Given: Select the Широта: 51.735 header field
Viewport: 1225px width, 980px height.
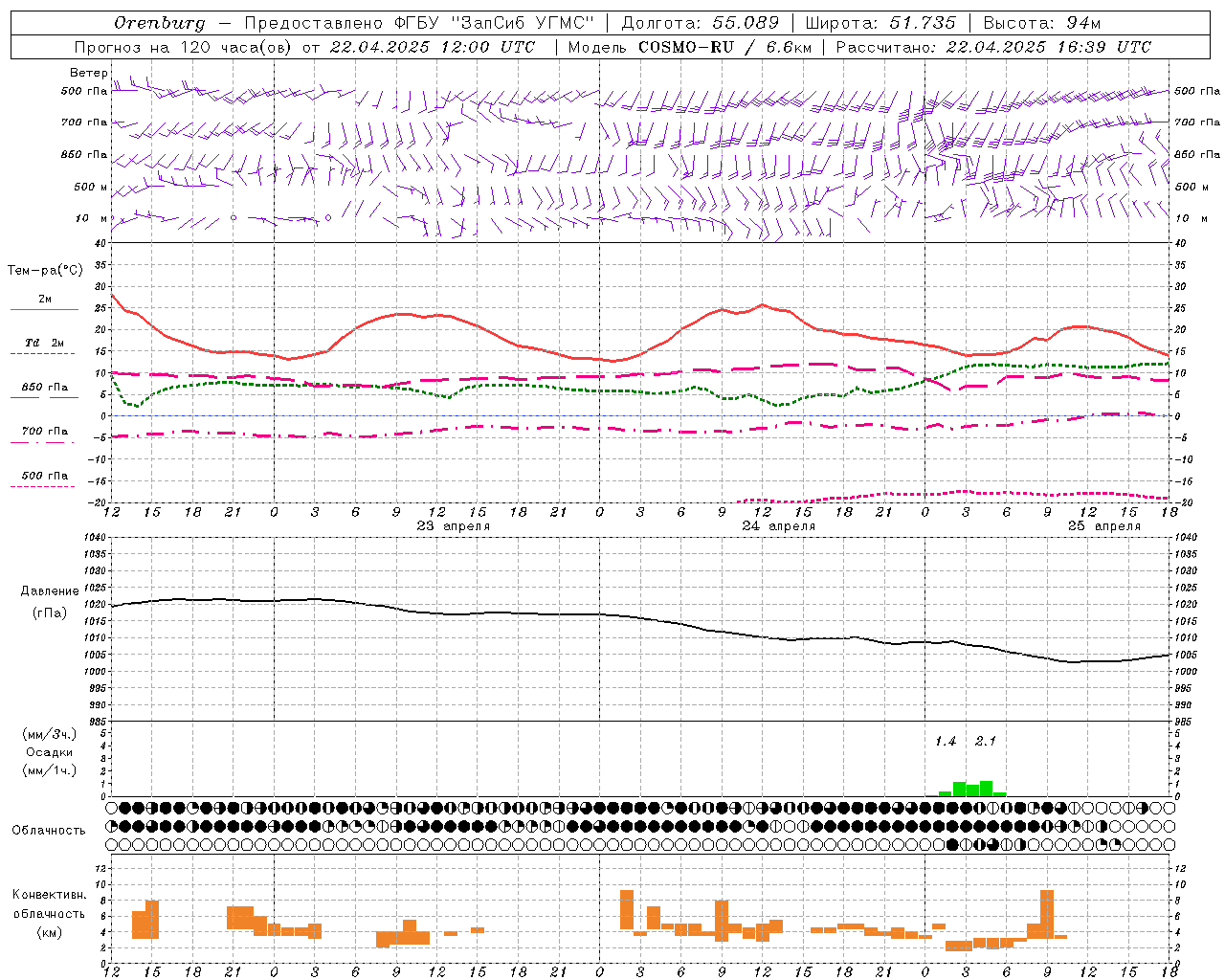Looking at the screenshot, I should pyautogui.click(x=880, y=23).
